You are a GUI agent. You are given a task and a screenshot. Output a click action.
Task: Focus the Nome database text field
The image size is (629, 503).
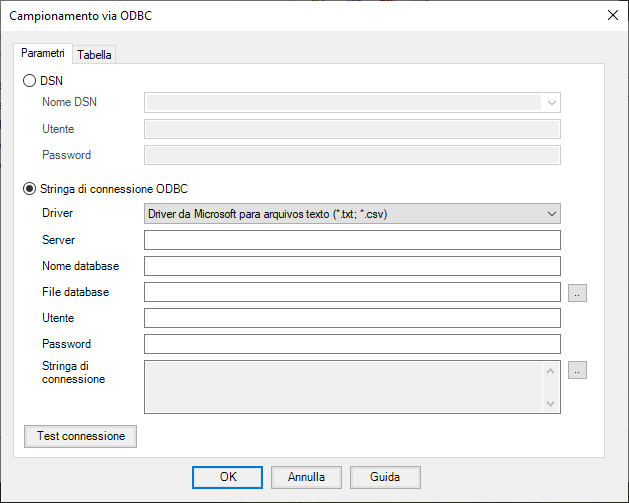click(352, 266)
